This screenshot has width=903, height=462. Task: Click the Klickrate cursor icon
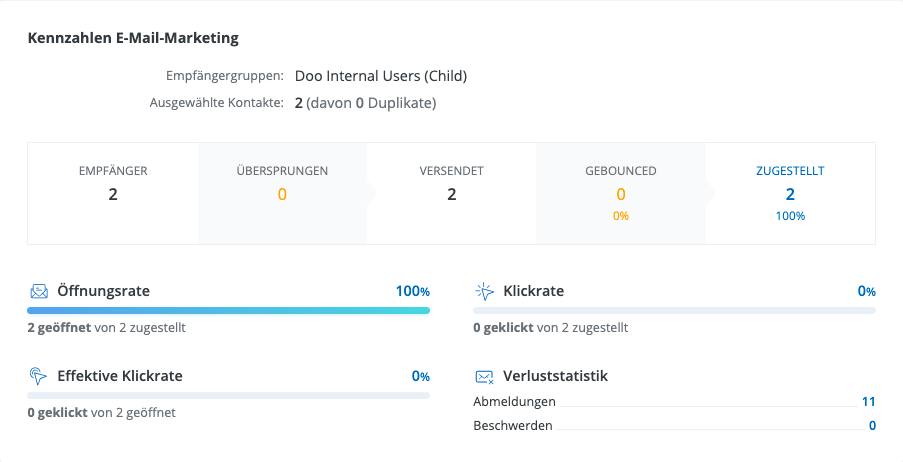[485, 292]
